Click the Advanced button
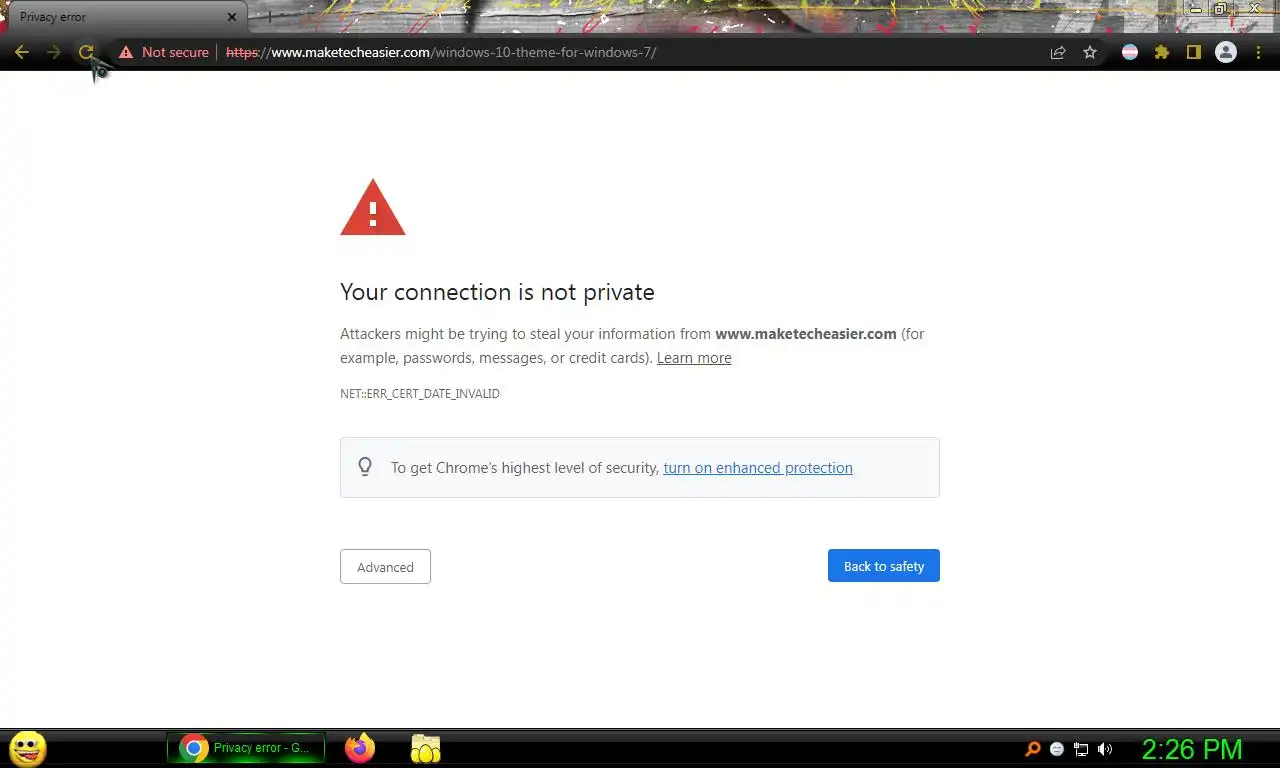 coord(385,567)
